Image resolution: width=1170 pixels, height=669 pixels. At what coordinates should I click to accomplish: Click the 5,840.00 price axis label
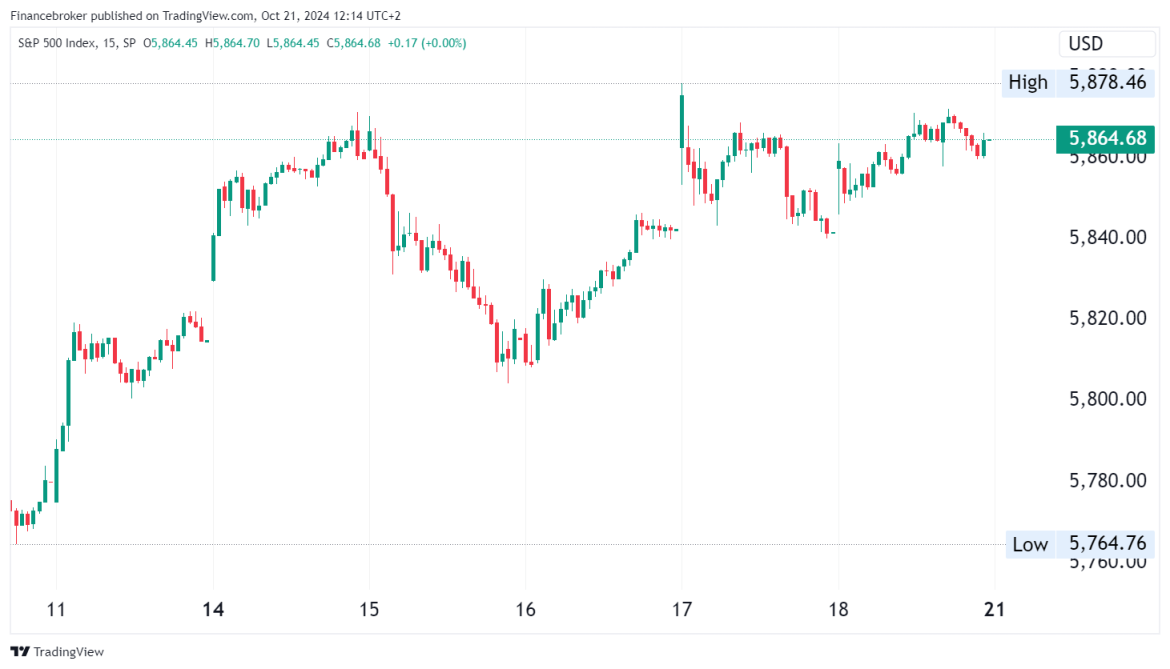click(1107, 237)
